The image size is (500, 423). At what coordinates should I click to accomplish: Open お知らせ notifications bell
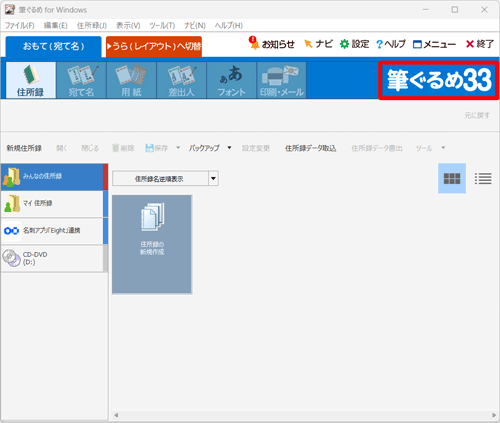coord(272,44)
